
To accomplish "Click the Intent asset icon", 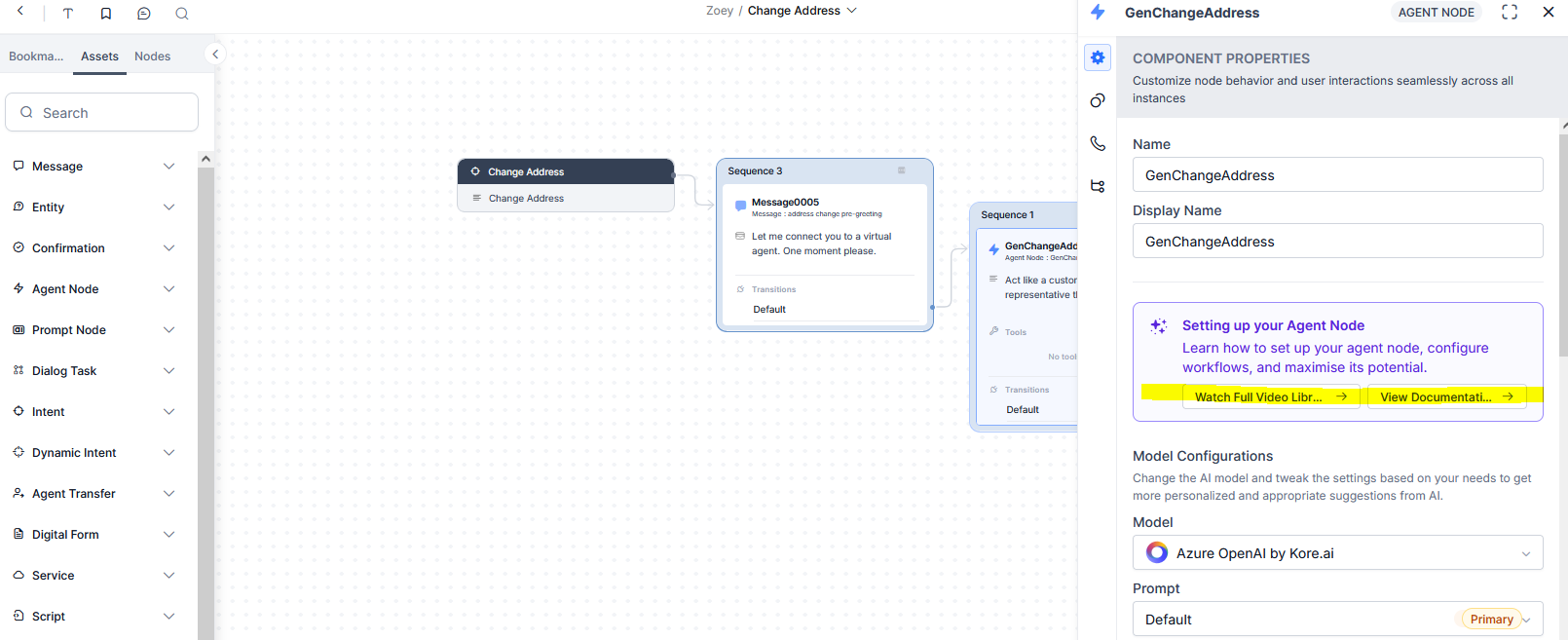I will pos(19,411).
